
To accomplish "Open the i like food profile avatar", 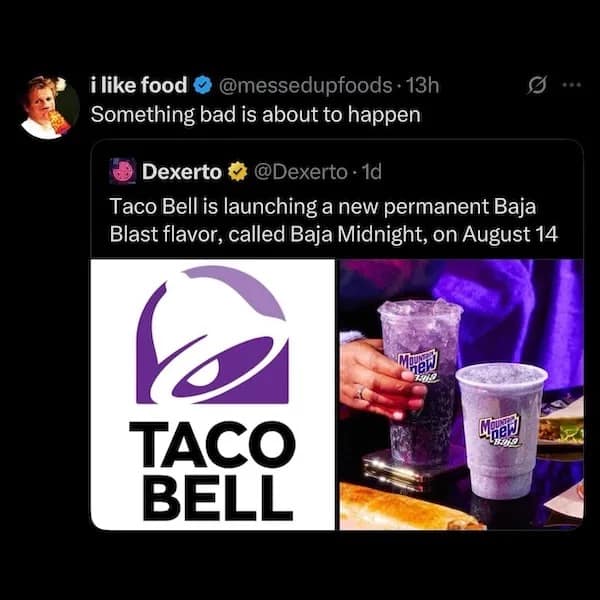I will (x=49, y=108).
